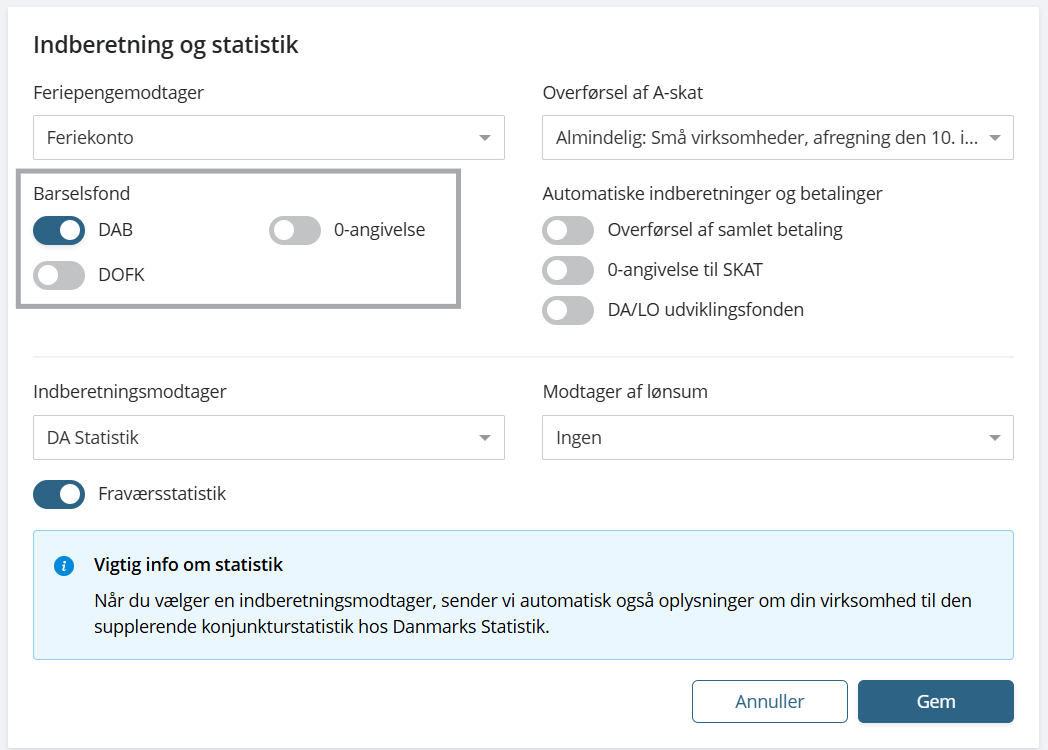Enable Overførsel af samlet betaling
Screen dimensions: 1048x750
click(568, 230)
